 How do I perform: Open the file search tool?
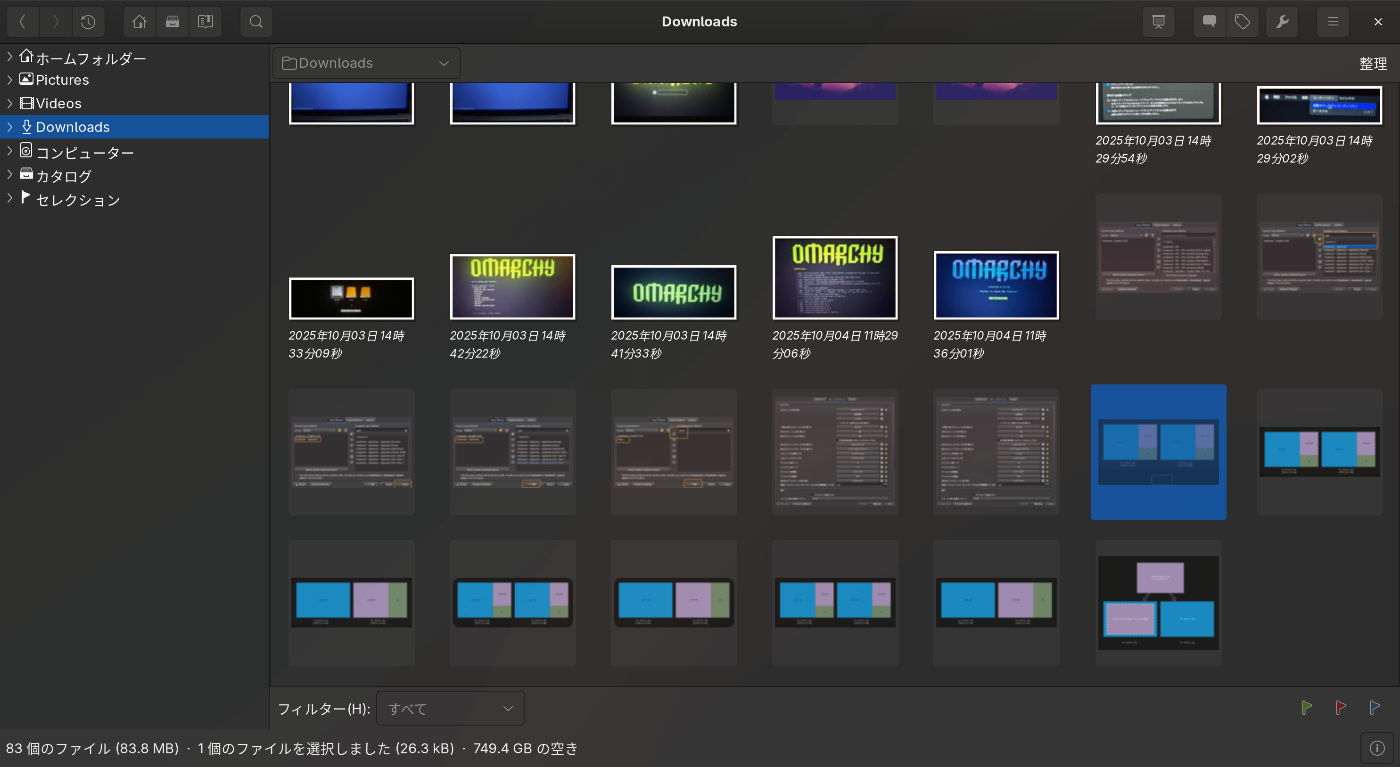pyautogui.click(x=256, y=21)
